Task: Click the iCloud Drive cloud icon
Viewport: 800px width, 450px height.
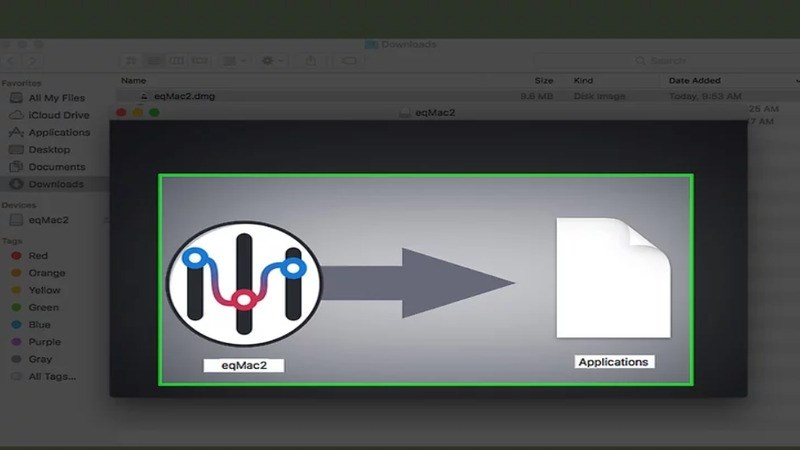Action: point(16,115)
